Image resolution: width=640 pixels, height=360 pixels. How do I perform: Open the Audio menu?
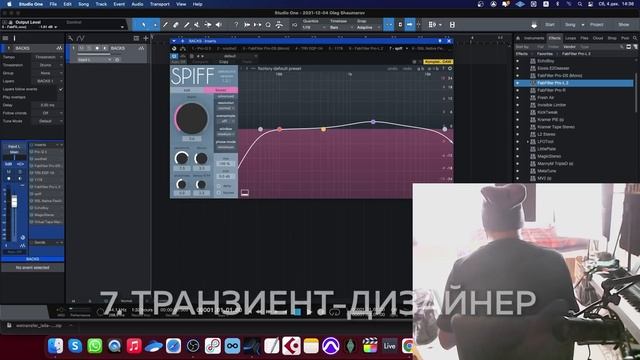(137, 4)
